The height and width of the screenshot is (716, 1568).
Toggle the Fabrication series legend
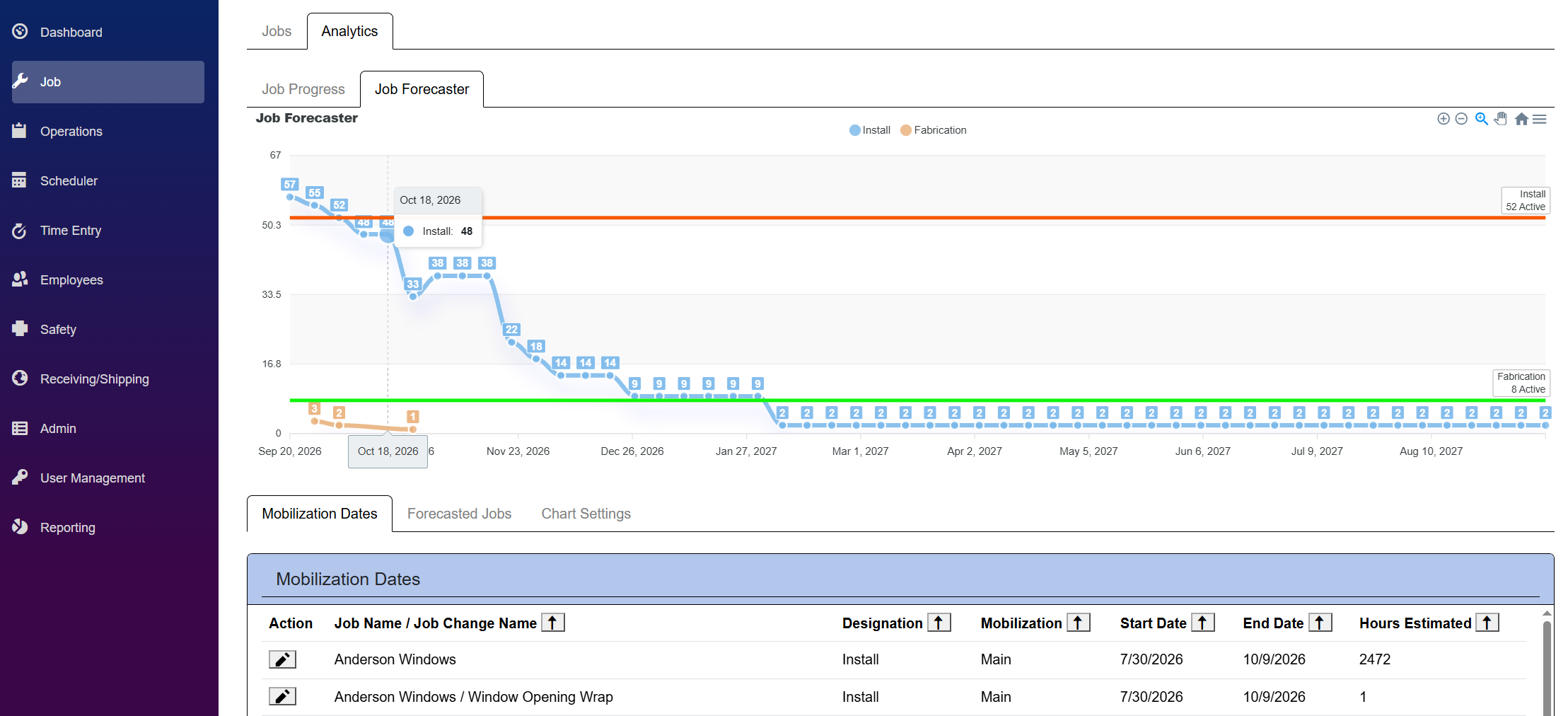934,130
